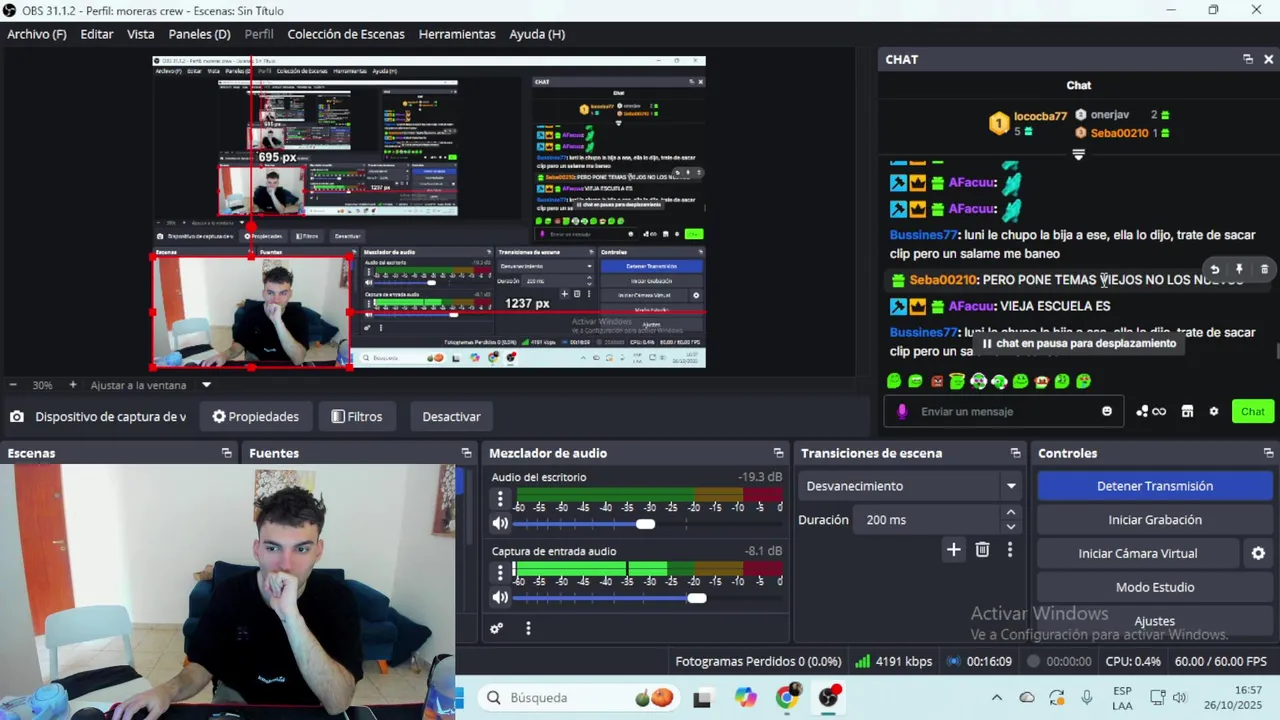Image resolution: width=1280 pixels, height=720 pixels.
Task: Click the Propiedades button of the source
Action: (x=256, y=417)
